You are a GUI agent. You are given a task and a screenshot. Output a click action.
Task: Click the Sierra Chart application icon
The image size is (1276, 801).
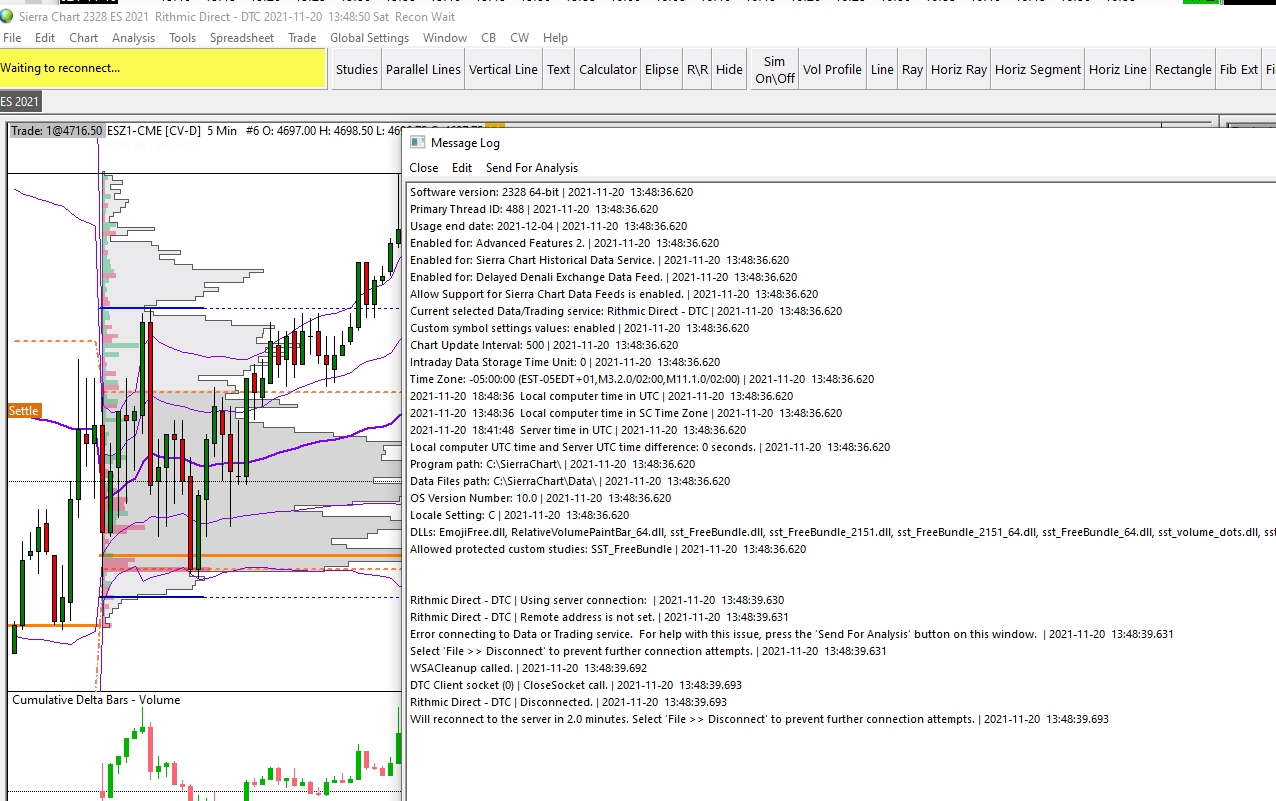(8, 17)
